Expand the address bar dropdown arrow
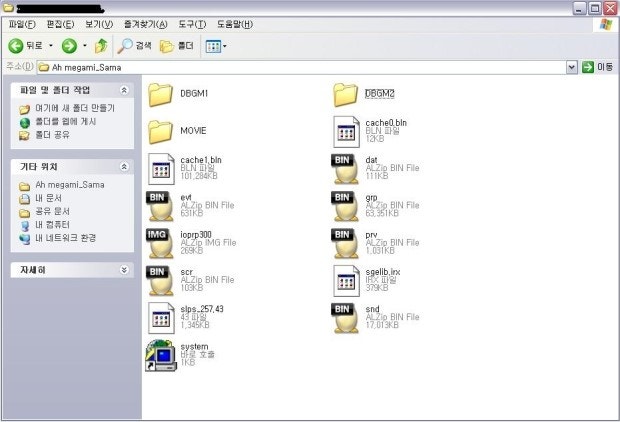The width and height of the screenshot is (620, 422). pyautogui.click(x=573, y=67)
